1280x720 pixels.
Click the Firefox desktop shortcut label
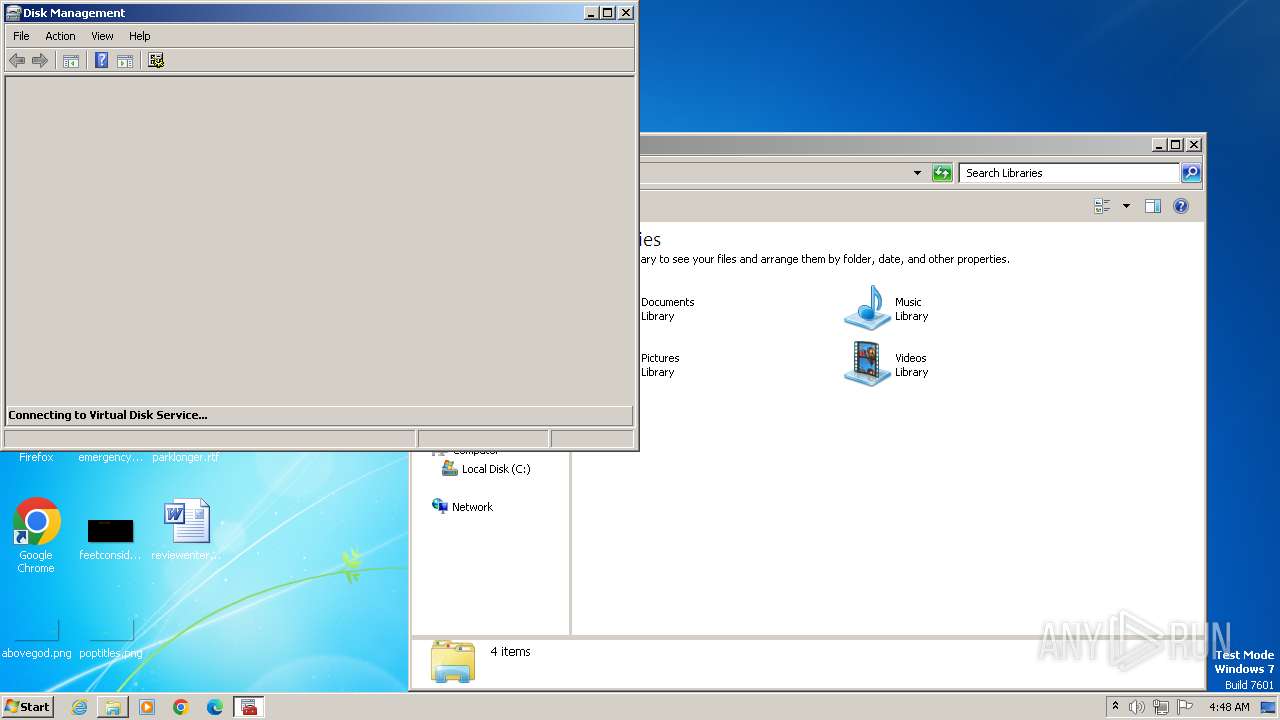36,457
